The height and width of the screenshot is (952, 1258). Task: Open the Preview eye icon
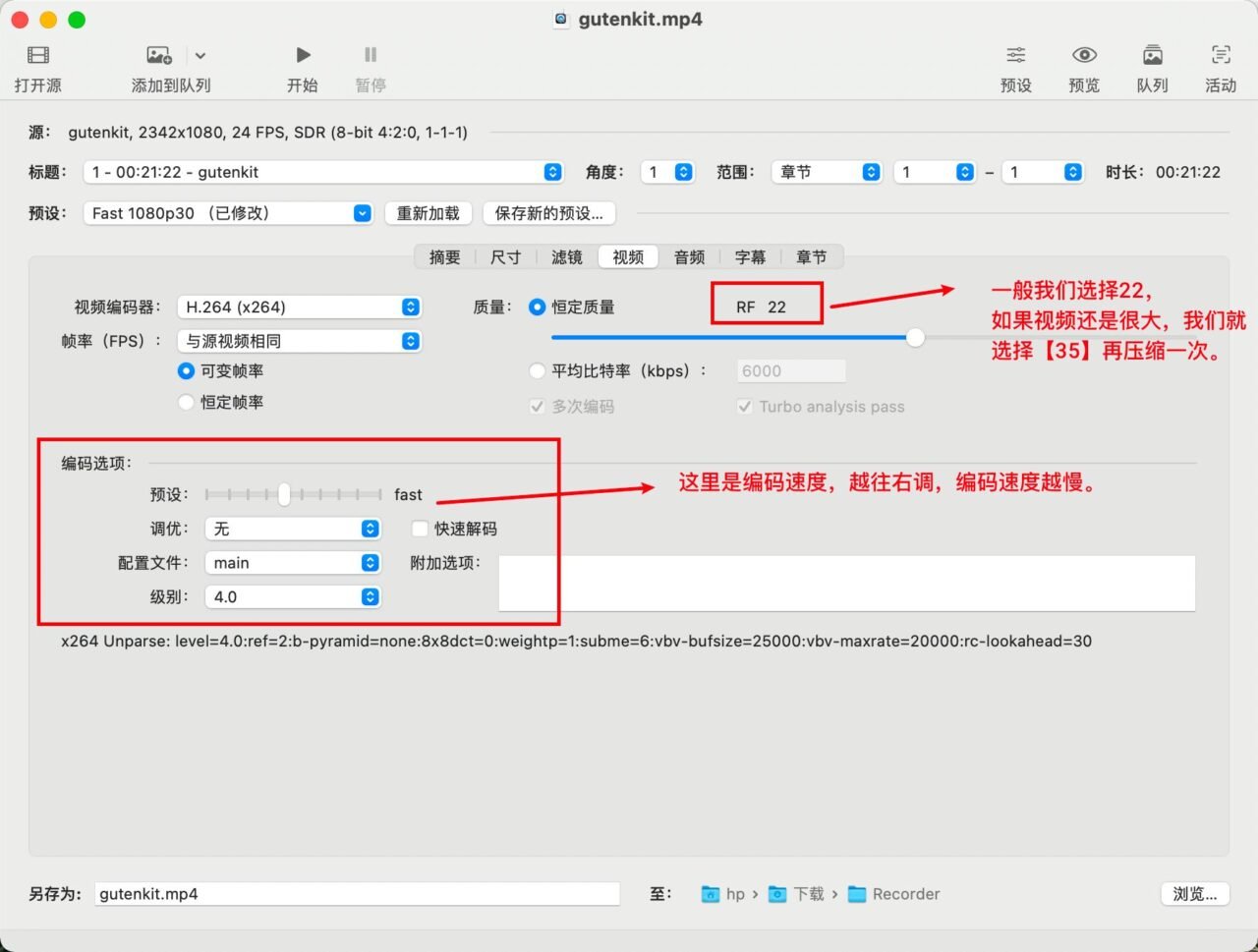[x=1084, y=55]
